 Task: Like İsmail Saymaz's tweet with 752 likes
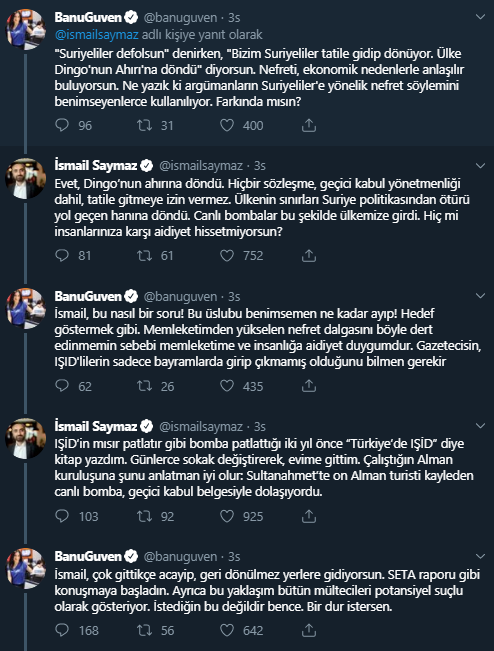(227, 255)
